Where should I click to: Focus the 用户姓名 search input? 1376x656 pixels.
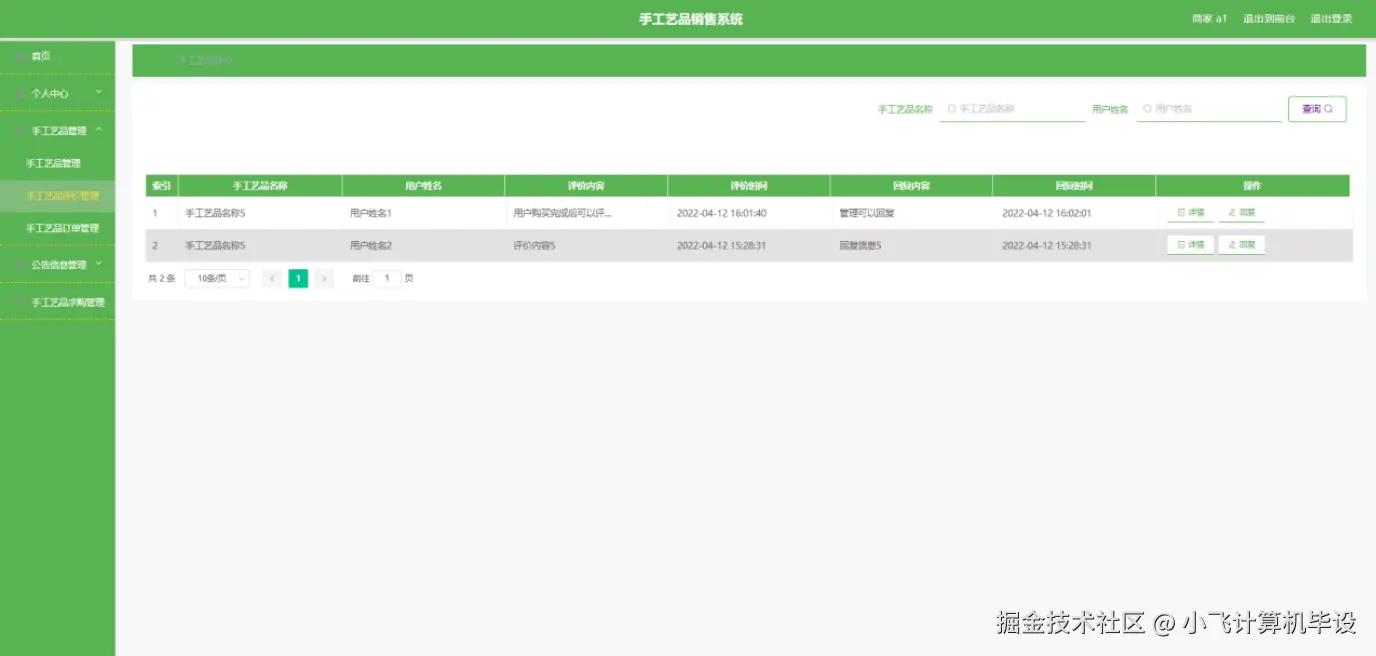point(1209,109)
